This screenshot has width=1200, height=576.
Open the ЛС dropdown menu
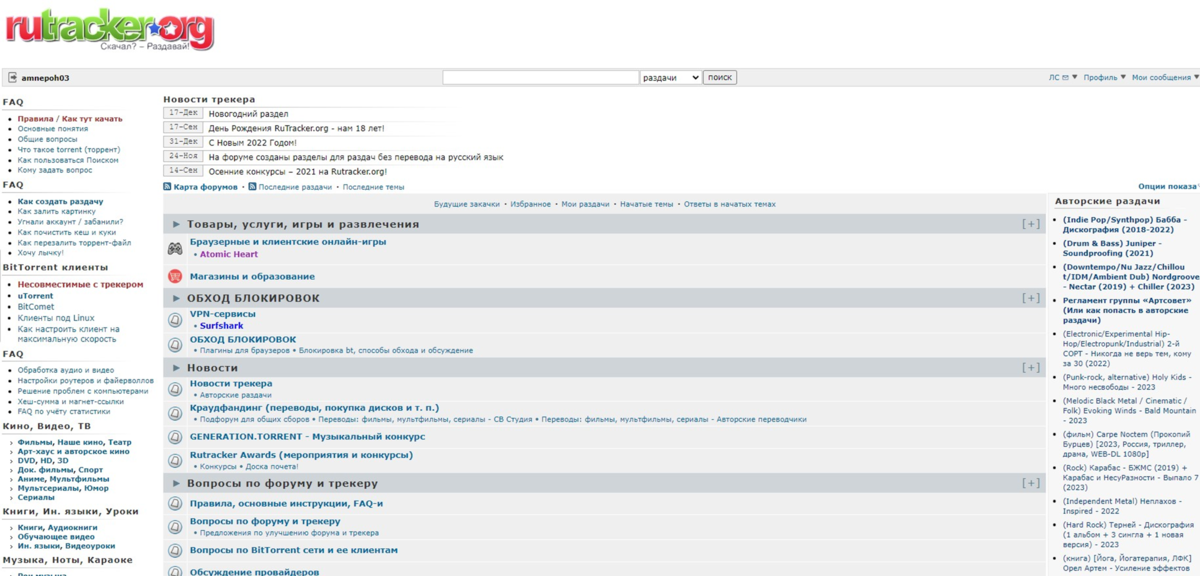coord(1063,77)
